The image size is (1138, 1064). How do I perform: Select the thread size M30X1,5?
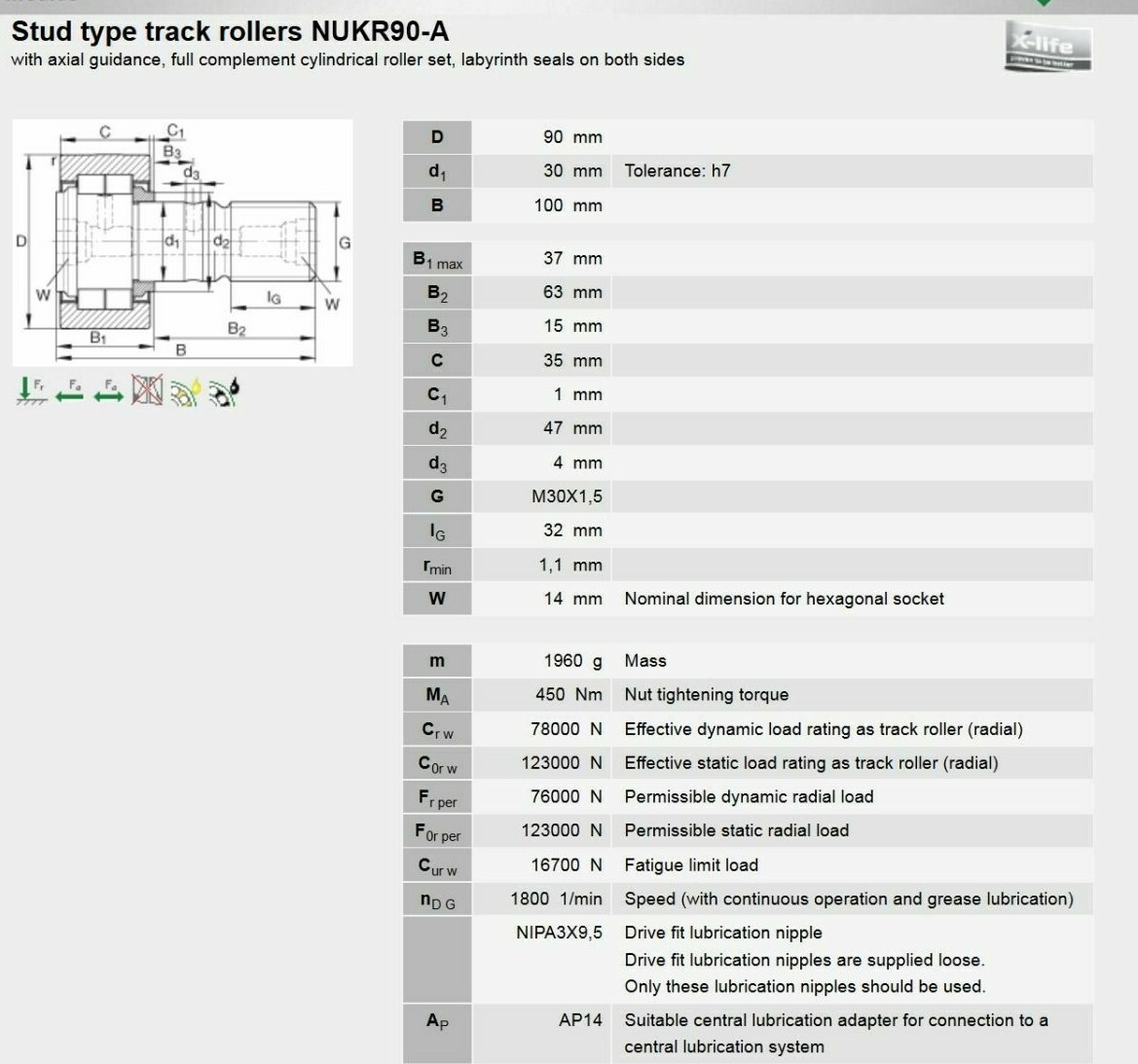[567, 496]
